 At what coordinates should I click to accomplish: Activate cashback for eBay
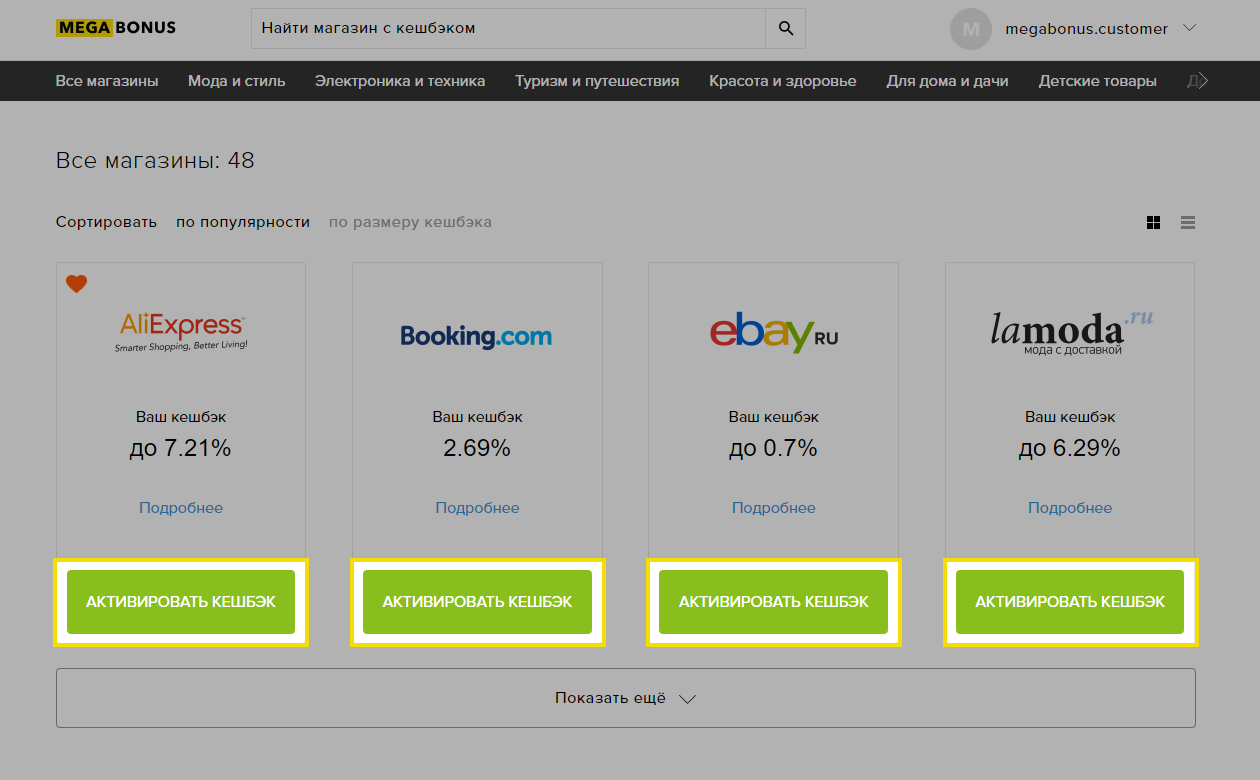pyautogui.click(x=774, y=602)
